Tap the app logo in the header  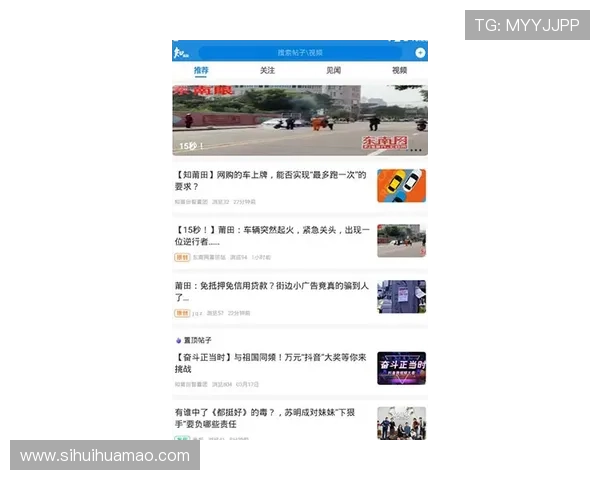coord(181,52)
